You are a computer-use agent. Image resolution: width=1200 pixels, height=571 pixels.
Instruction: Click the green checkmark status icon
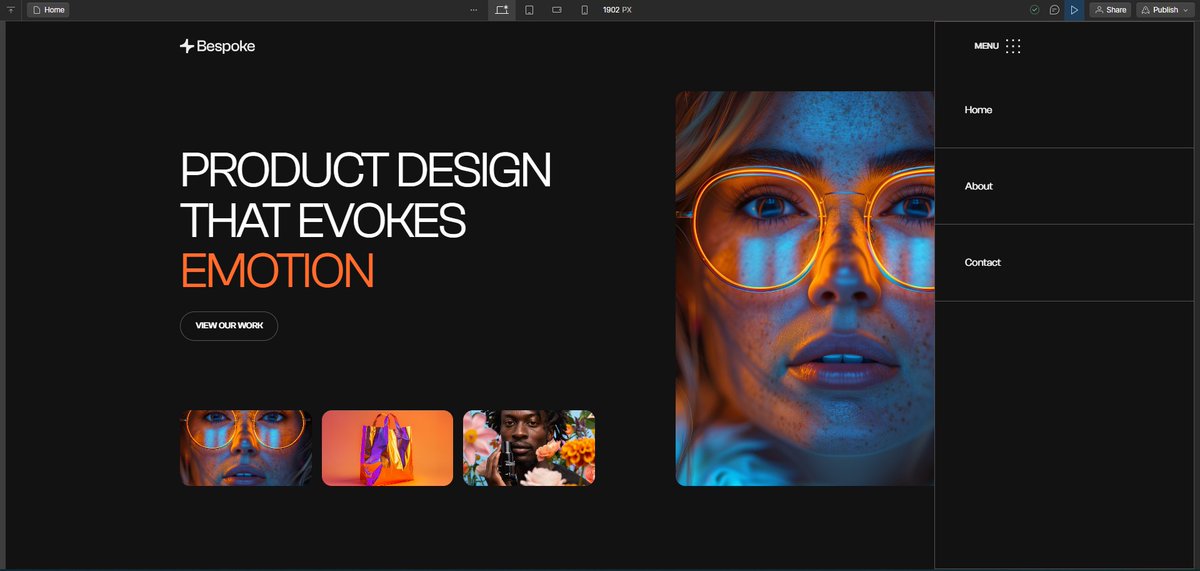(1035, 9)
